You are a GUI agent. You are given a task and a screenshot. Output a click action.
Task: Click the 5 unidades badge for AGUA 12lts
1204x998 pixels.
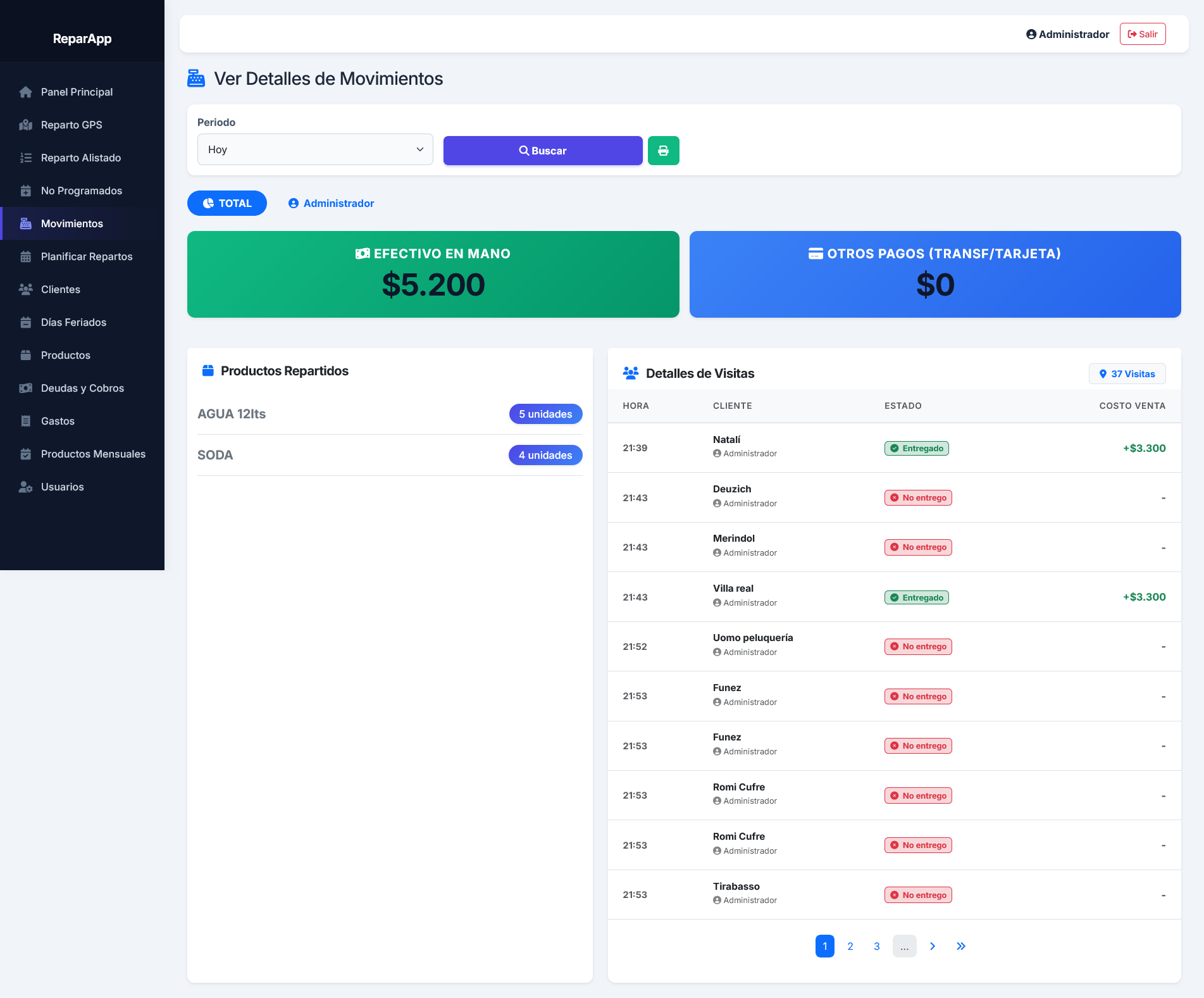point(545,414)
